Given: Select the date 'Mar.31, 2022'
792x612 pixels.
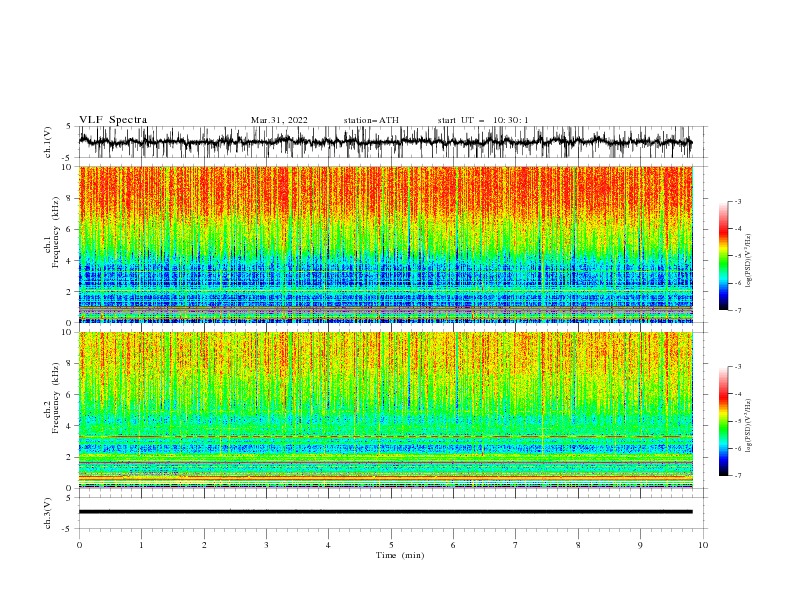Looking at the screenshot, I should (x=279, y=120).
